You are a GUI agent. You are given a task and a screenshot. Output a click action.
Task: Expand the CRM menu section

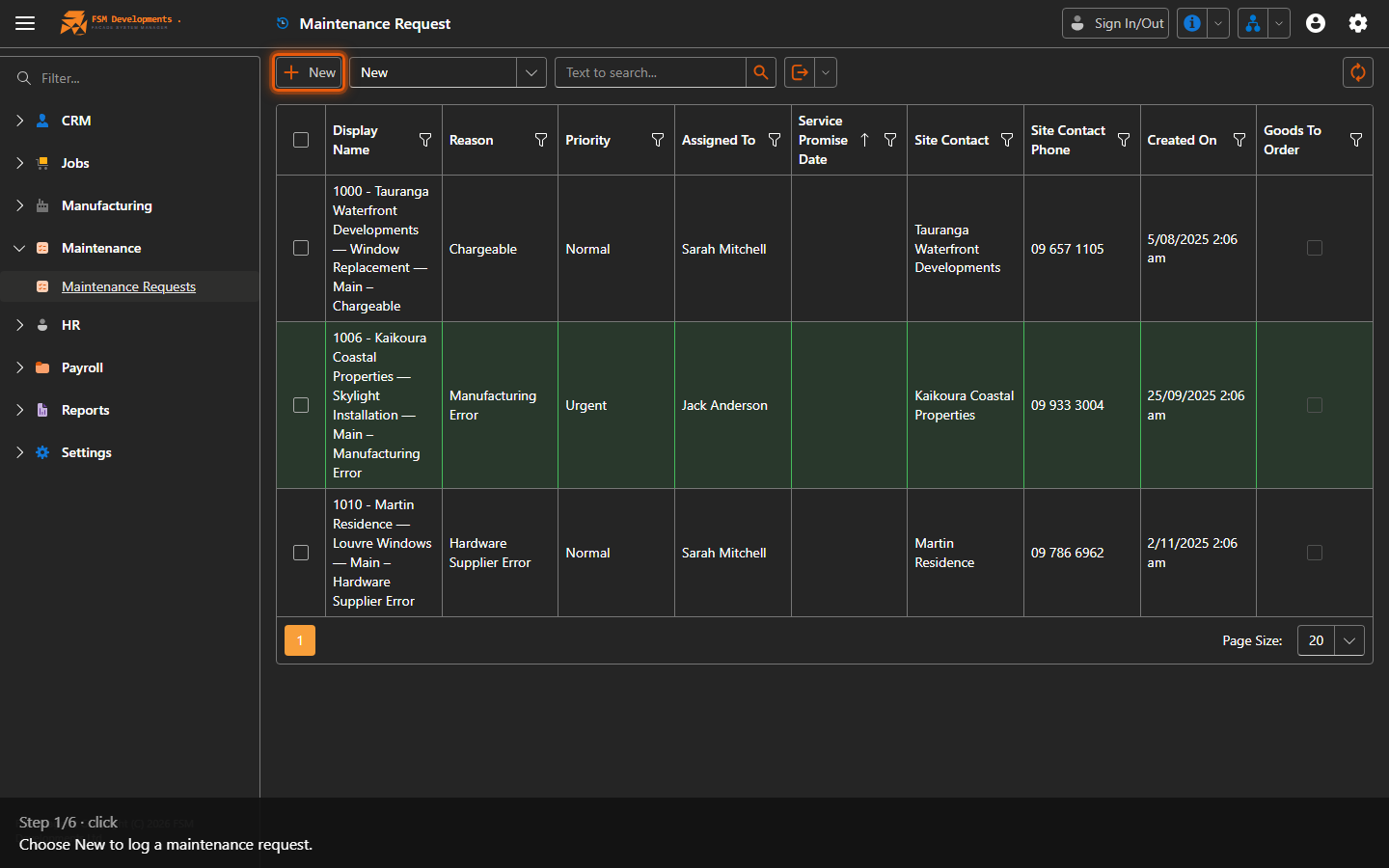19,121
